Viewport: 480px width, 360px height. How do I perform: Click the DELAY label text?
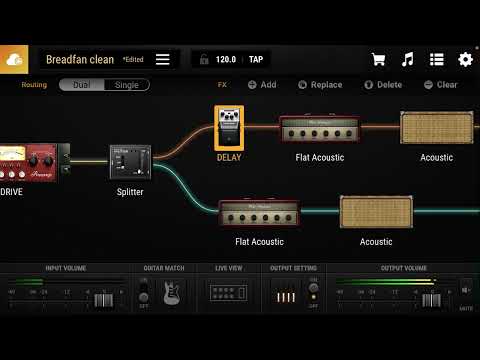[x=229, y=157]
